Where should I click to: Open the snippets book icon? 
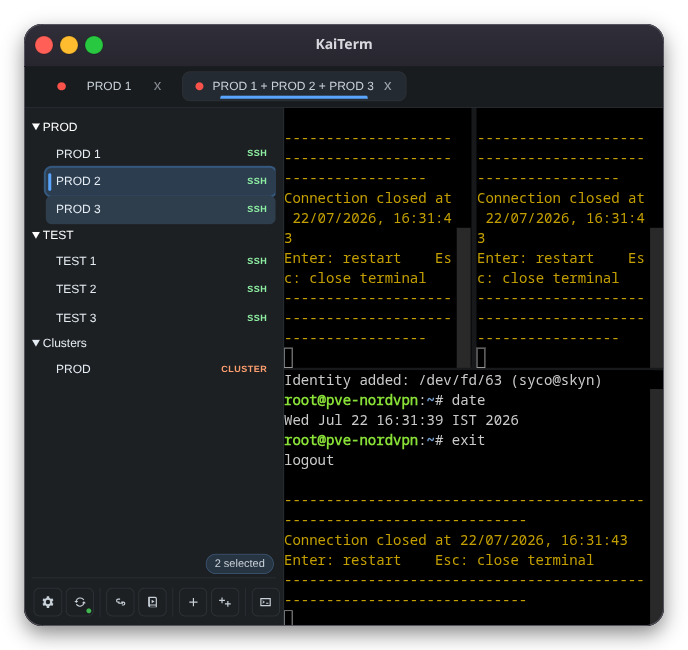152,602
